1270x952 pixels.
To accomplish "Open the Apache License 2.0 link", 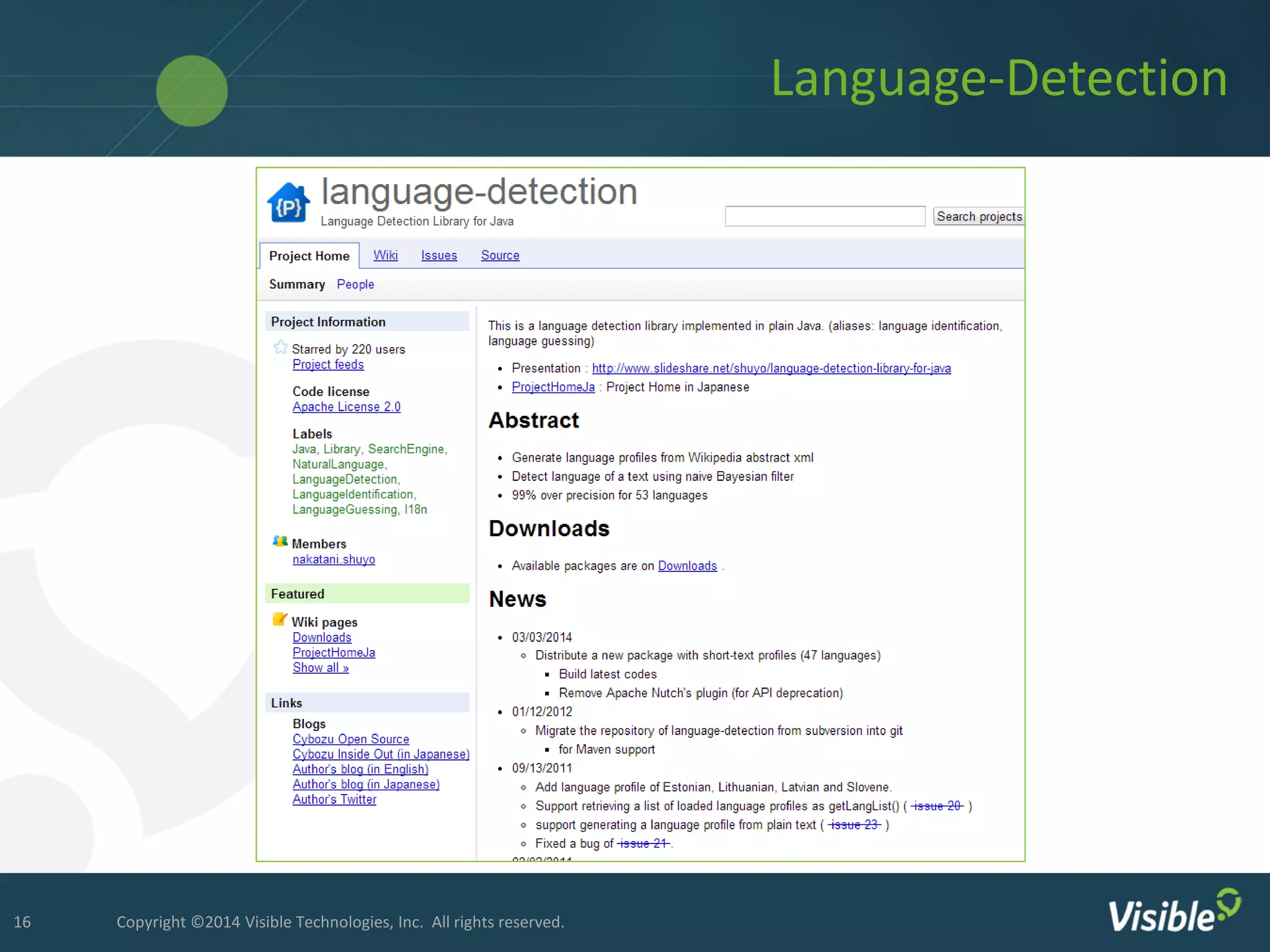I will [347, 407].
